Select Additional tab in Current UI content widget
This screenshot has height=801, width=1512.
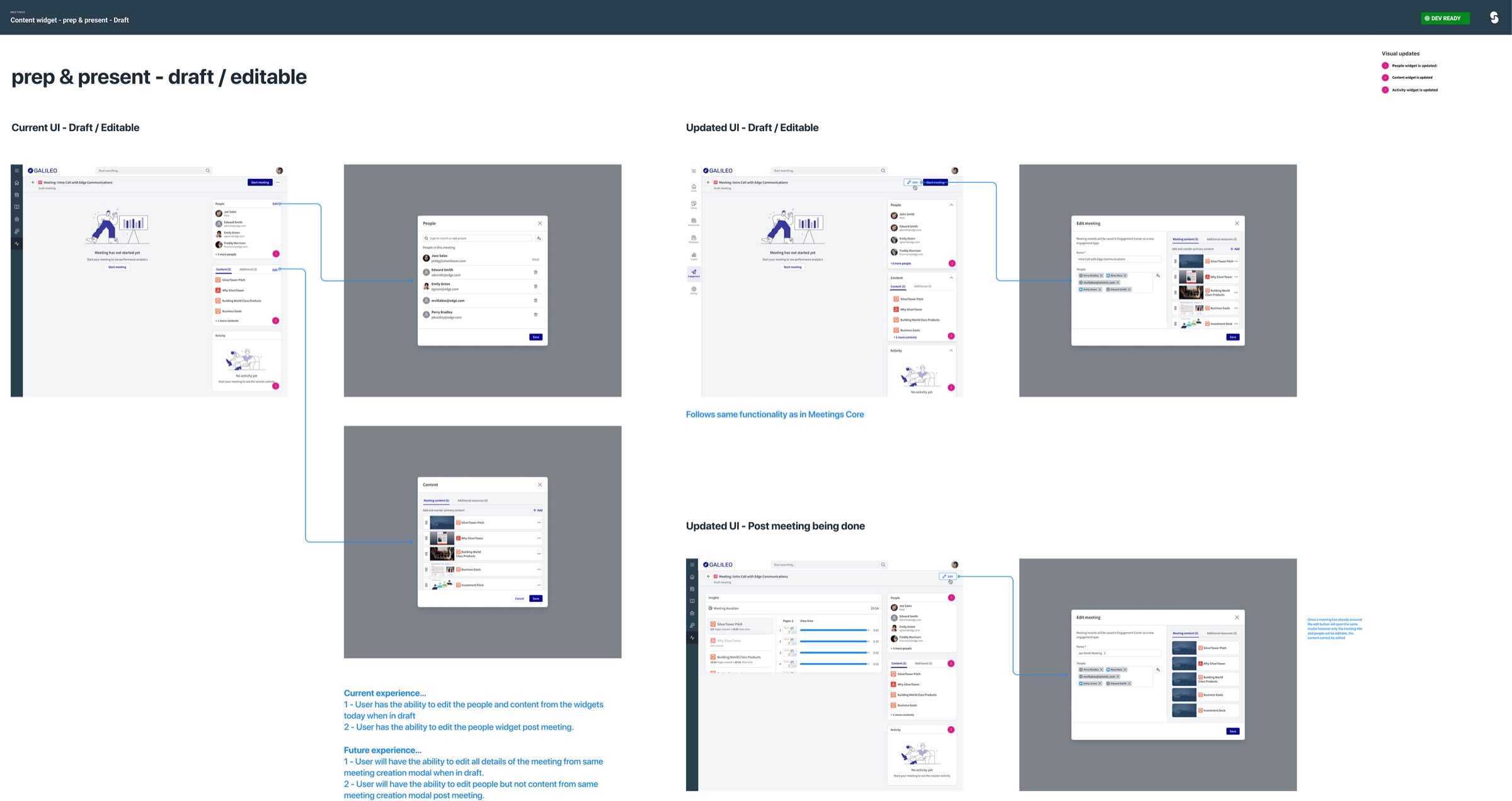(x=248, y=269)
